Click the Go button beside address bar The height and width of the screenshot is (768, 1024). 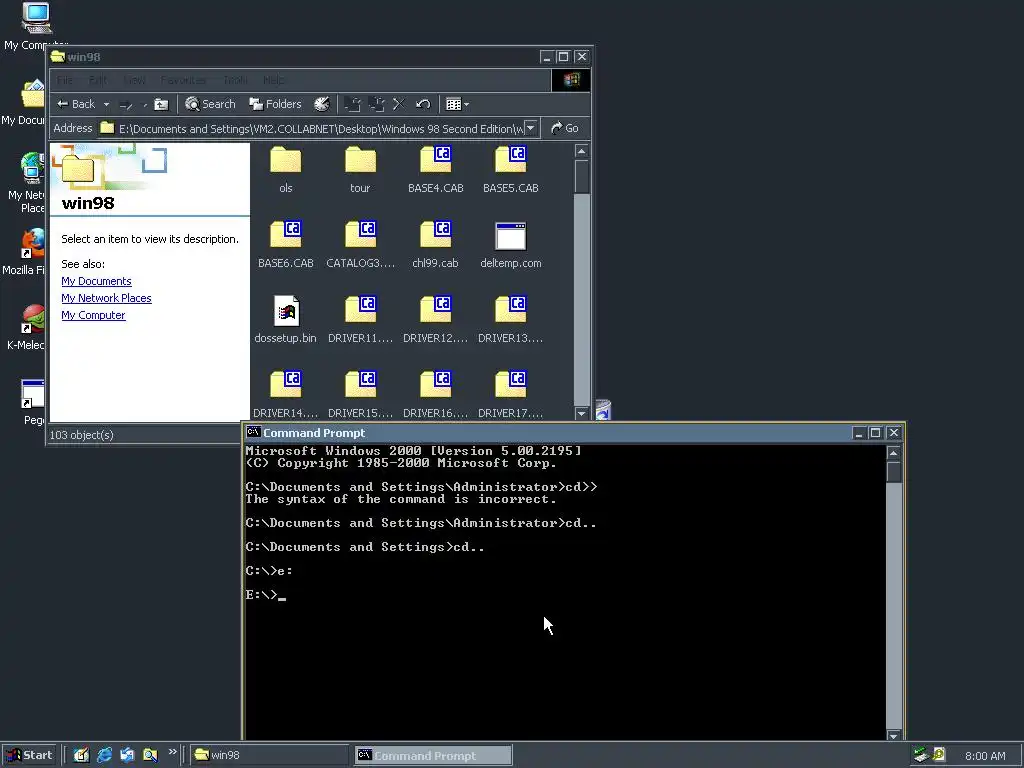(x=565, y=129)
